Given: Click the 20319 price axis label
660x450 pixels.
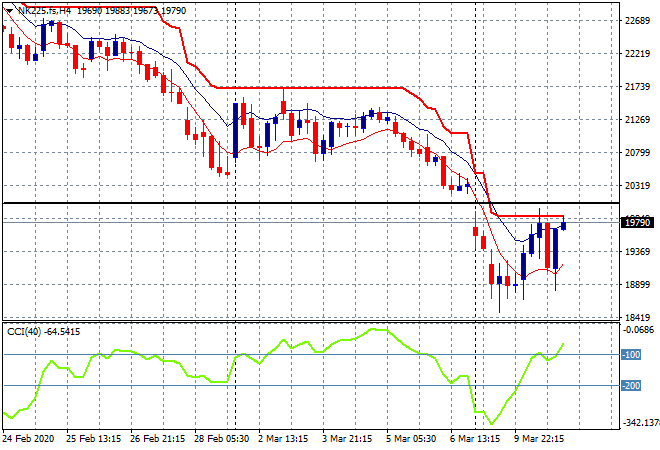Looking at the screenshot, I should coord(637,186).
